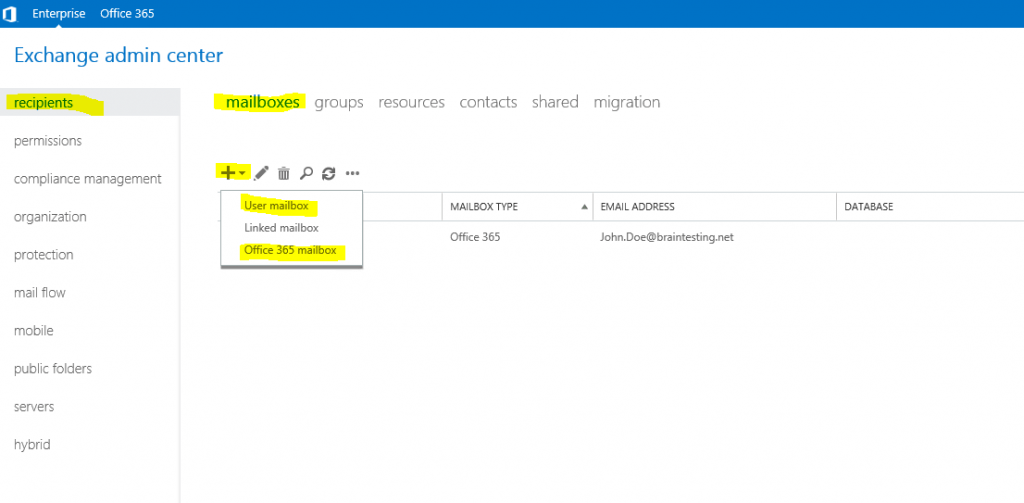The height and width of the screenshot is (503, 1024).
Task: Choose Office 365 mailbox menu entry
Action: pos(291,250)
